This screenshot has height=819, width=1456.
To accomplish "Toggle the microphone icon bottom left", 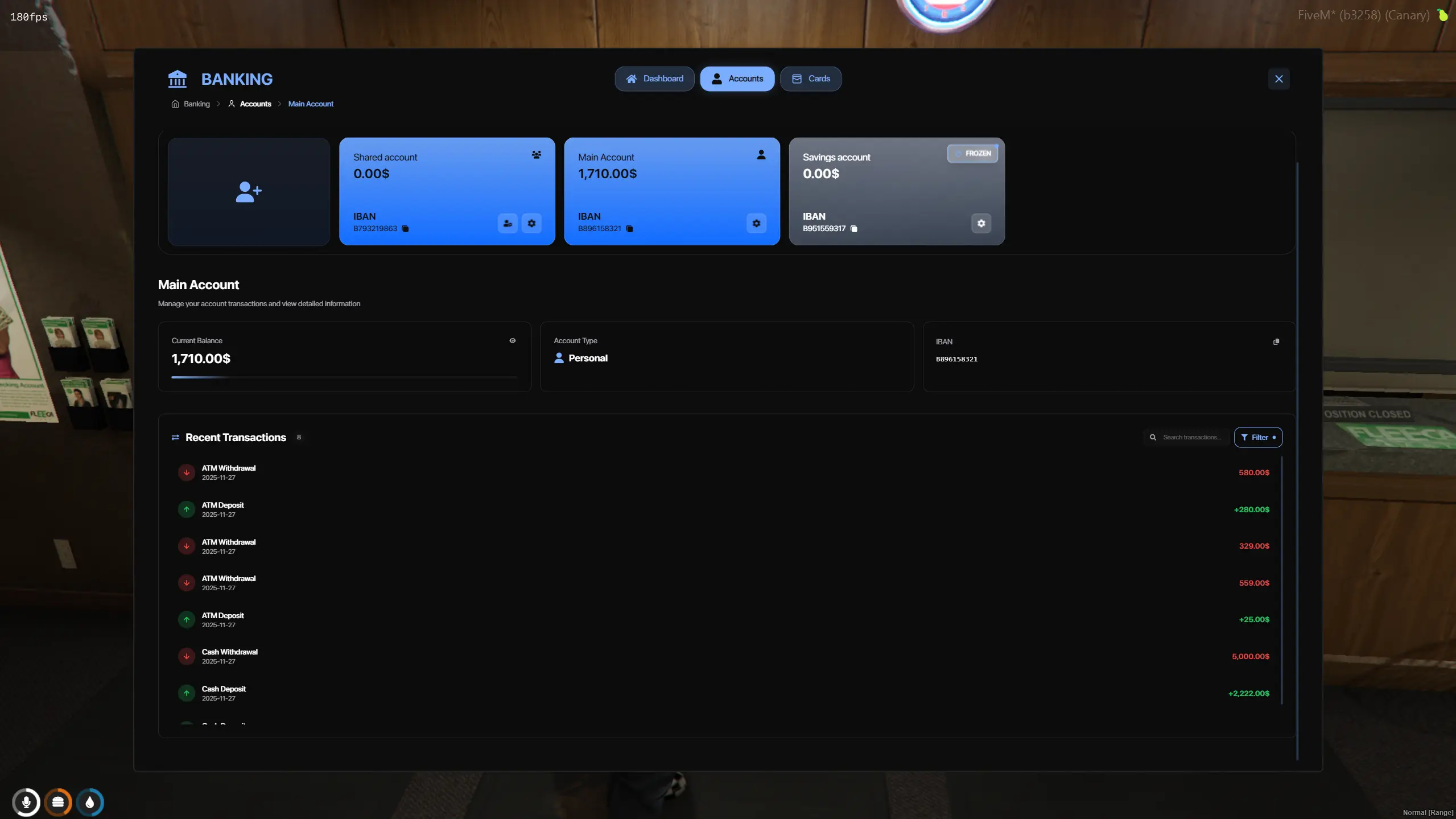I will click(27, 802).
